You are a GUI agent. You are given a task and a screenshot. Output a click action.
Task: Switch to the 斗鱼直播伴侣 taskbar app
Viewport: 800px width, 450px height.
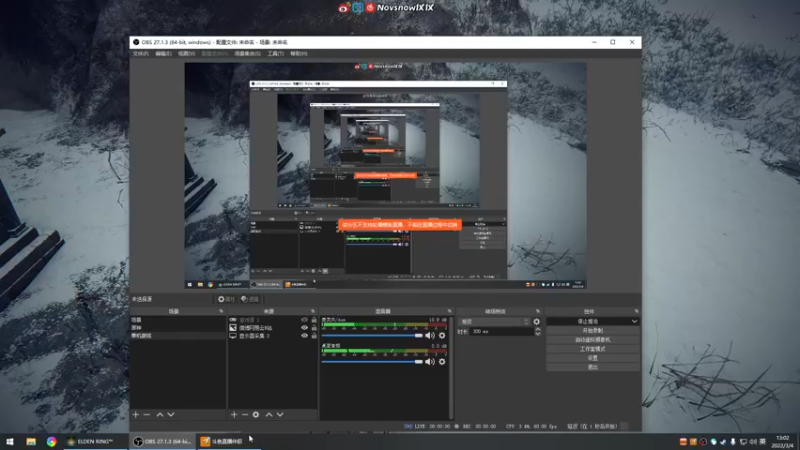pyautogui.click(x=228, y=441)
